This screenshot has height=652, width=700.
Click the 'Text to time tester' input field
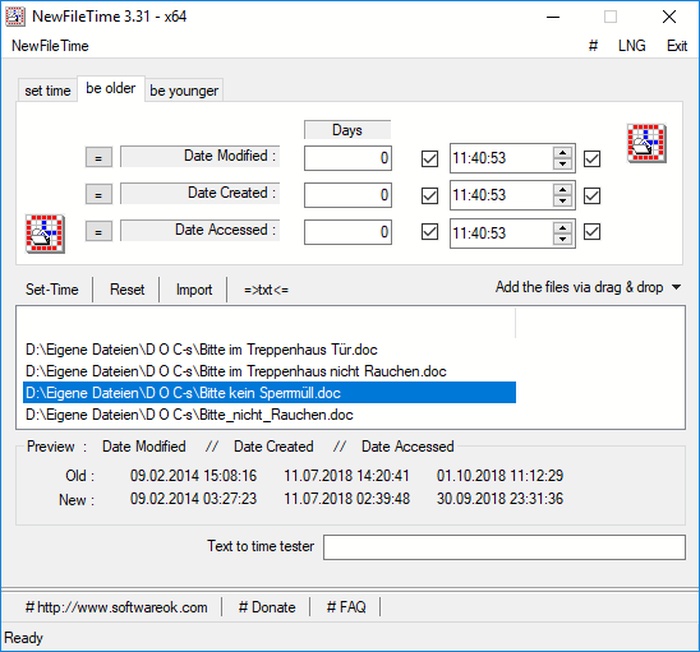tap(504, 547)
